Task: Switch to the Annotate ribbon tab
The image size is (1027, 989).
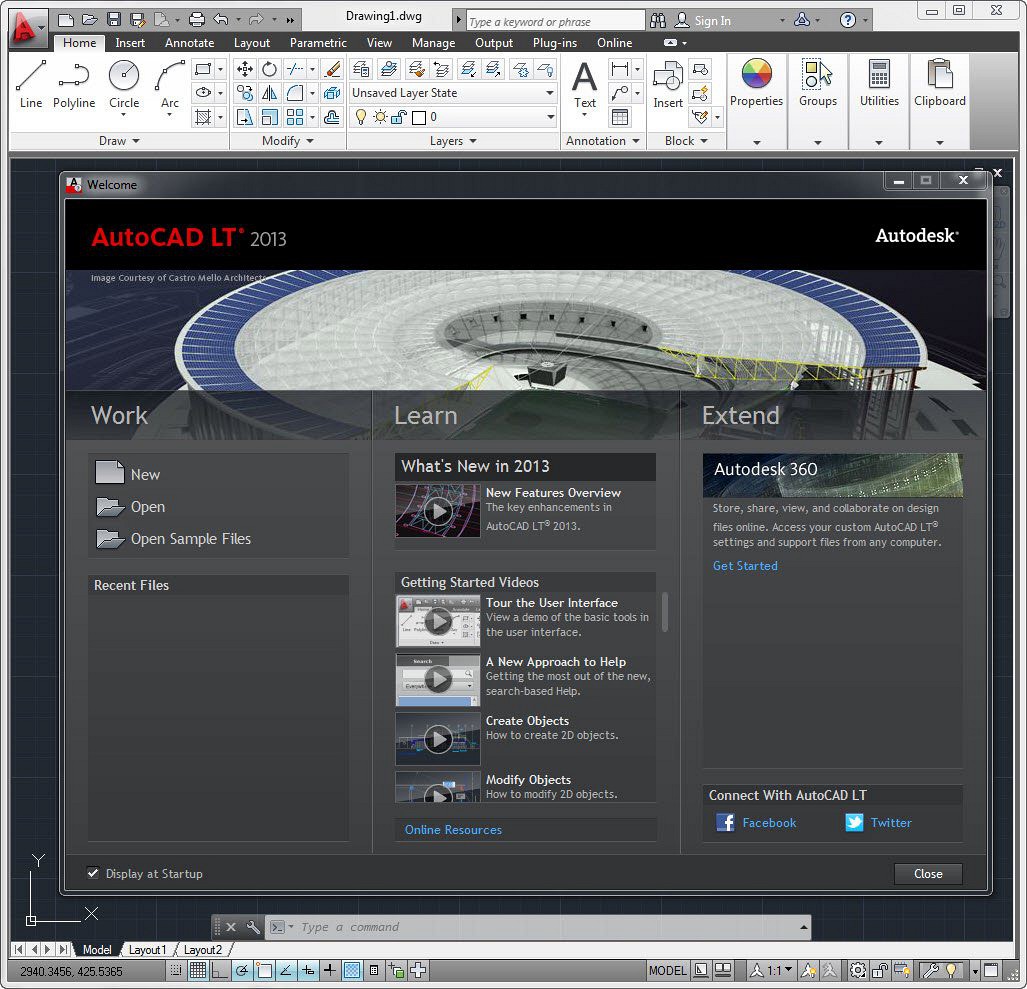Action: point(189,43)
